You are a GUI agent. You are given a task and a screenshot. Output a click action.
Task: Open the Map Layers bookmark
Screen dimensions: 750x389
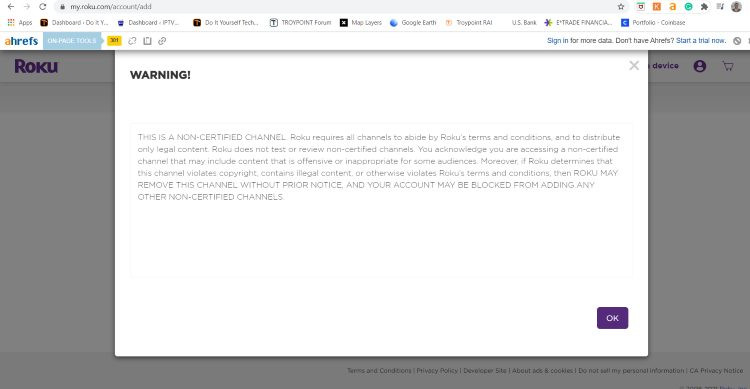(x=361, y=22)
